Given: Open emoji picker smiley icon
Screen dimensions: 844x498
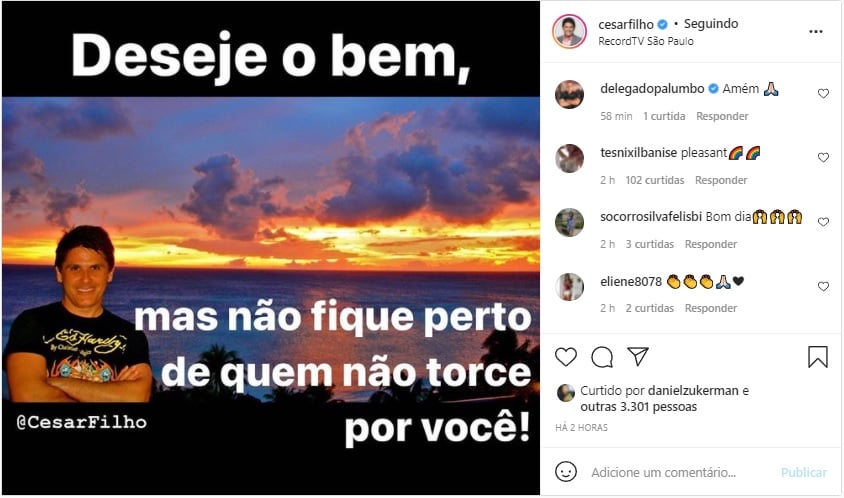Looking at the screenshot, I should 566,472.
